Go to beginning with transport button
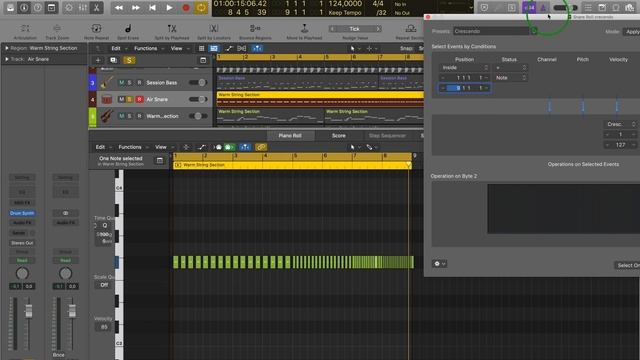This screenshot has width=640, height=360. [x=152, y=8]
